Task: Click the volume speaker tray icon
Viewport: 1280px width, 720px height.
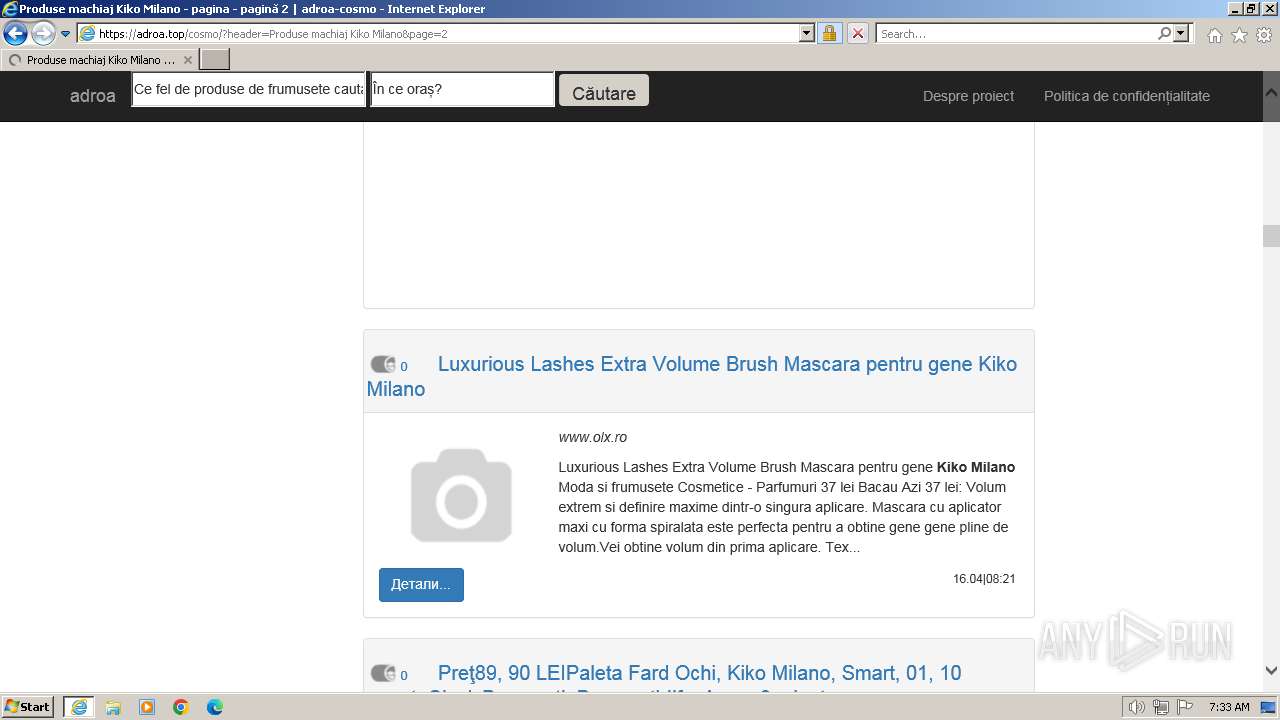Action: (x=1137, y=707)
